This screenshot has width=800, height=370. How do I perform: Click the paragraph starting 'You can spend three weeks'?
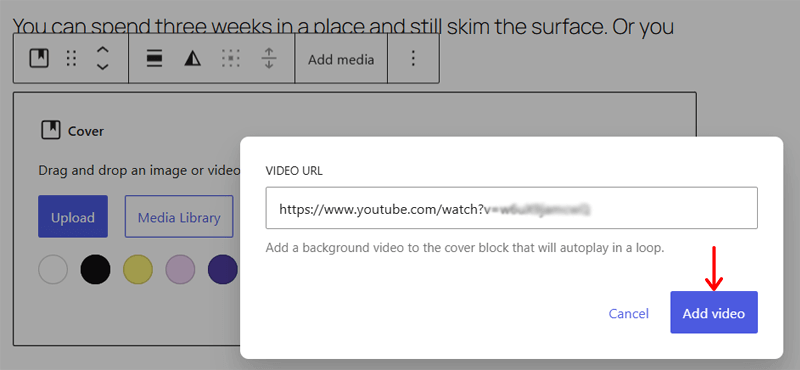[343, 26]
